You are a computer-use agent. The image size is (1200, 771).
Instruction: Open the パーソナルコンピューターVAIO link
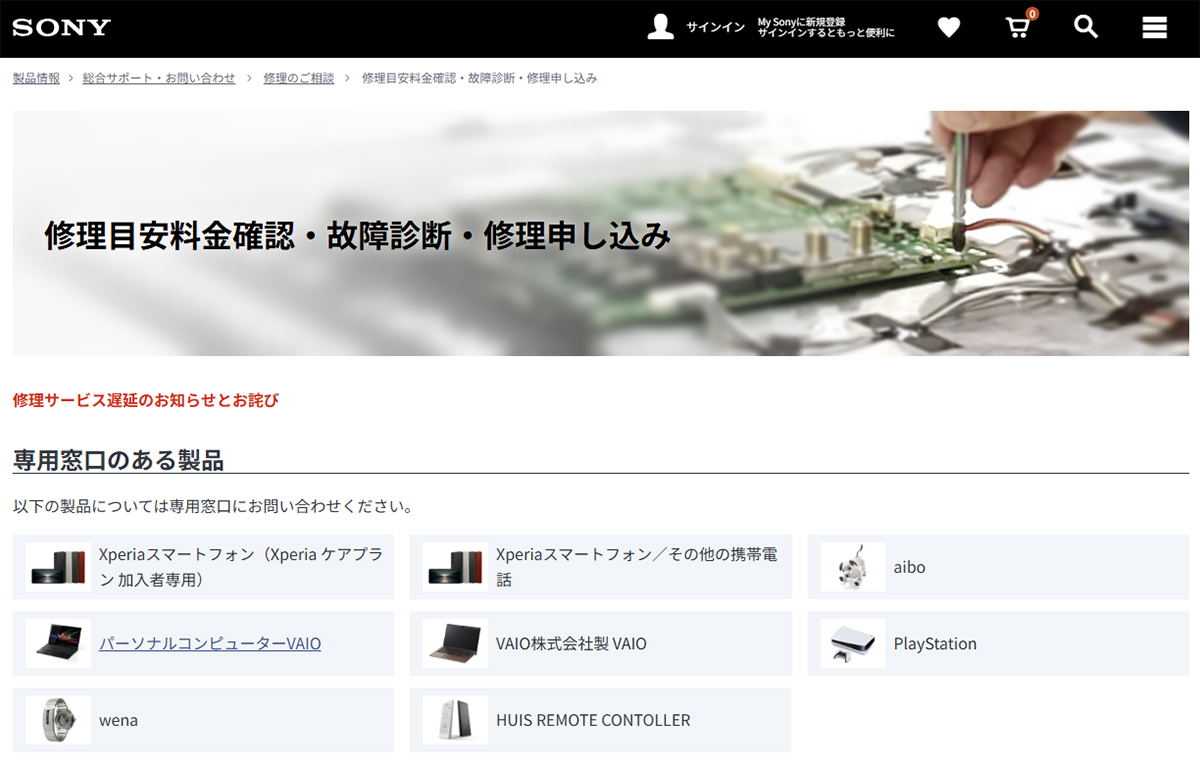210,644
